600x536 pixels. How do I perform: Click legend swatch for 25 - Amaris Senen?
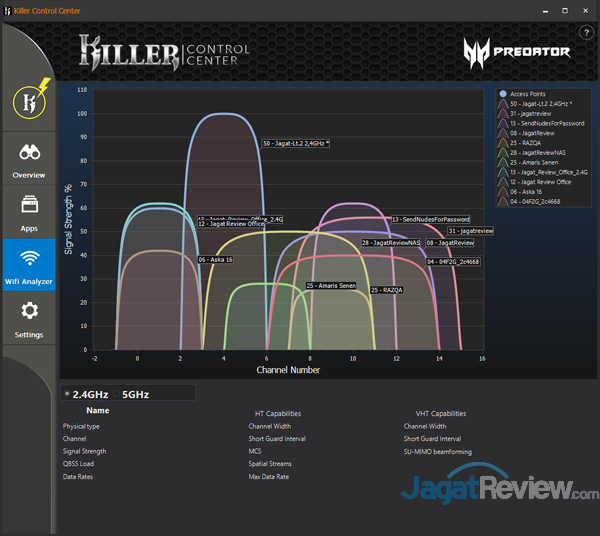503,163
